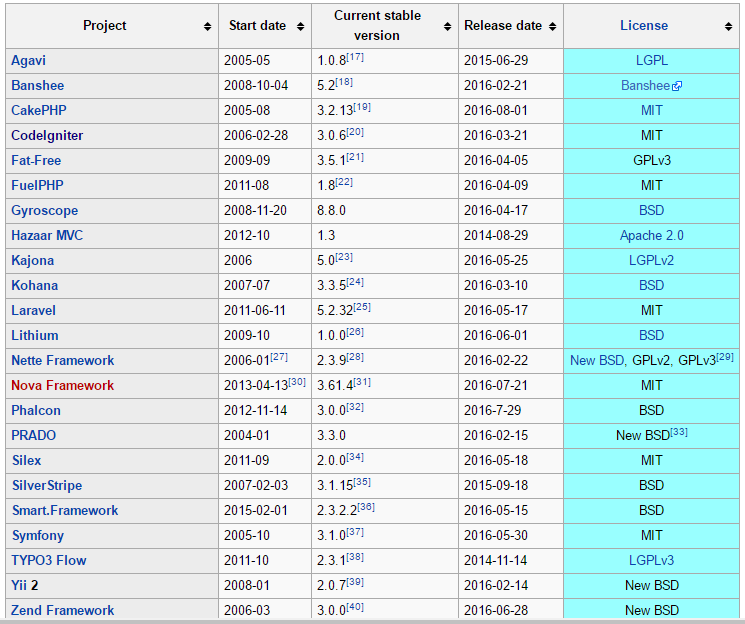Viewport: 745px width, 624px height.
Task: Open the CodeIgniter project link
Action: click(x=47, y=135)
